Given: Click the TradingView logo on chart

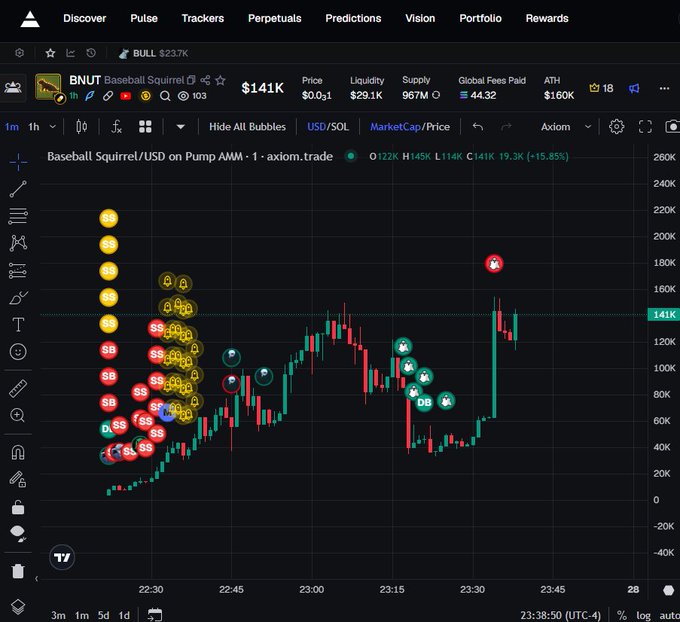Looking at the screenshot, I should point(62,557).
